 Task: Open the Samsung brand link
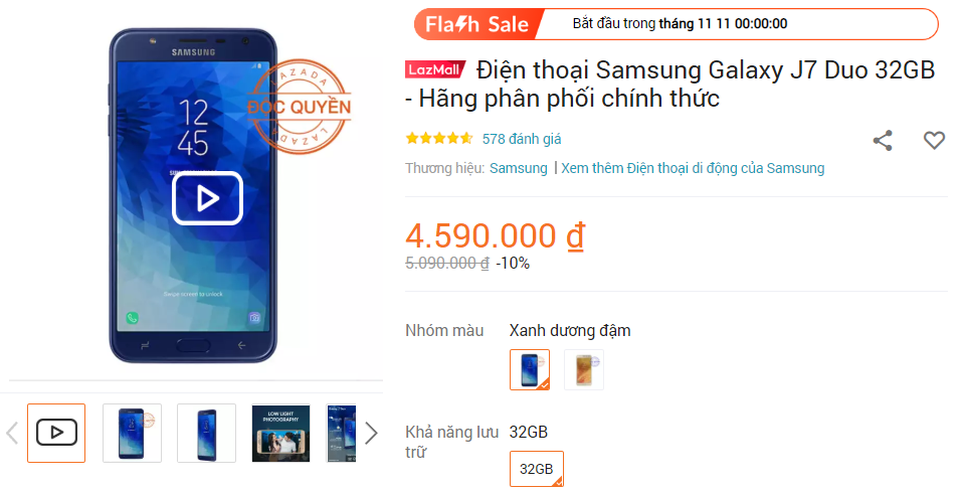click(519, 168)
